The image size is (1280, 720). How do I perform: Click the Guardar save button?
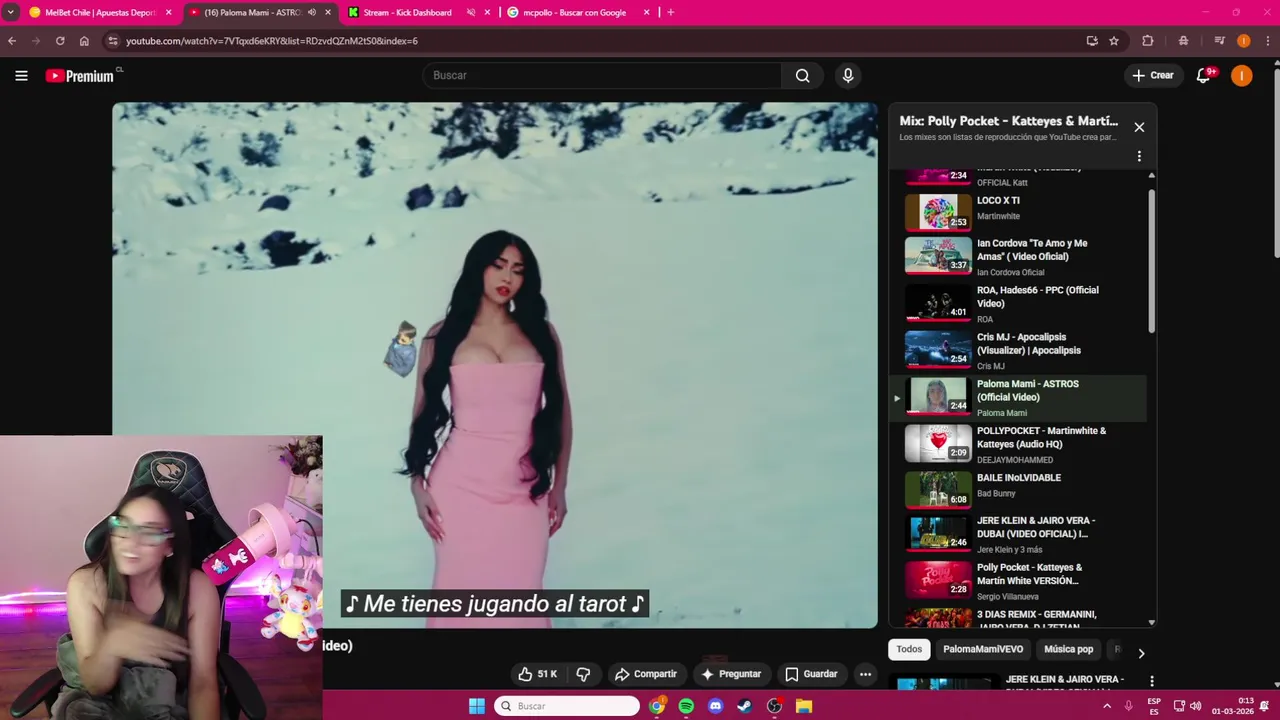coord(811,674)
